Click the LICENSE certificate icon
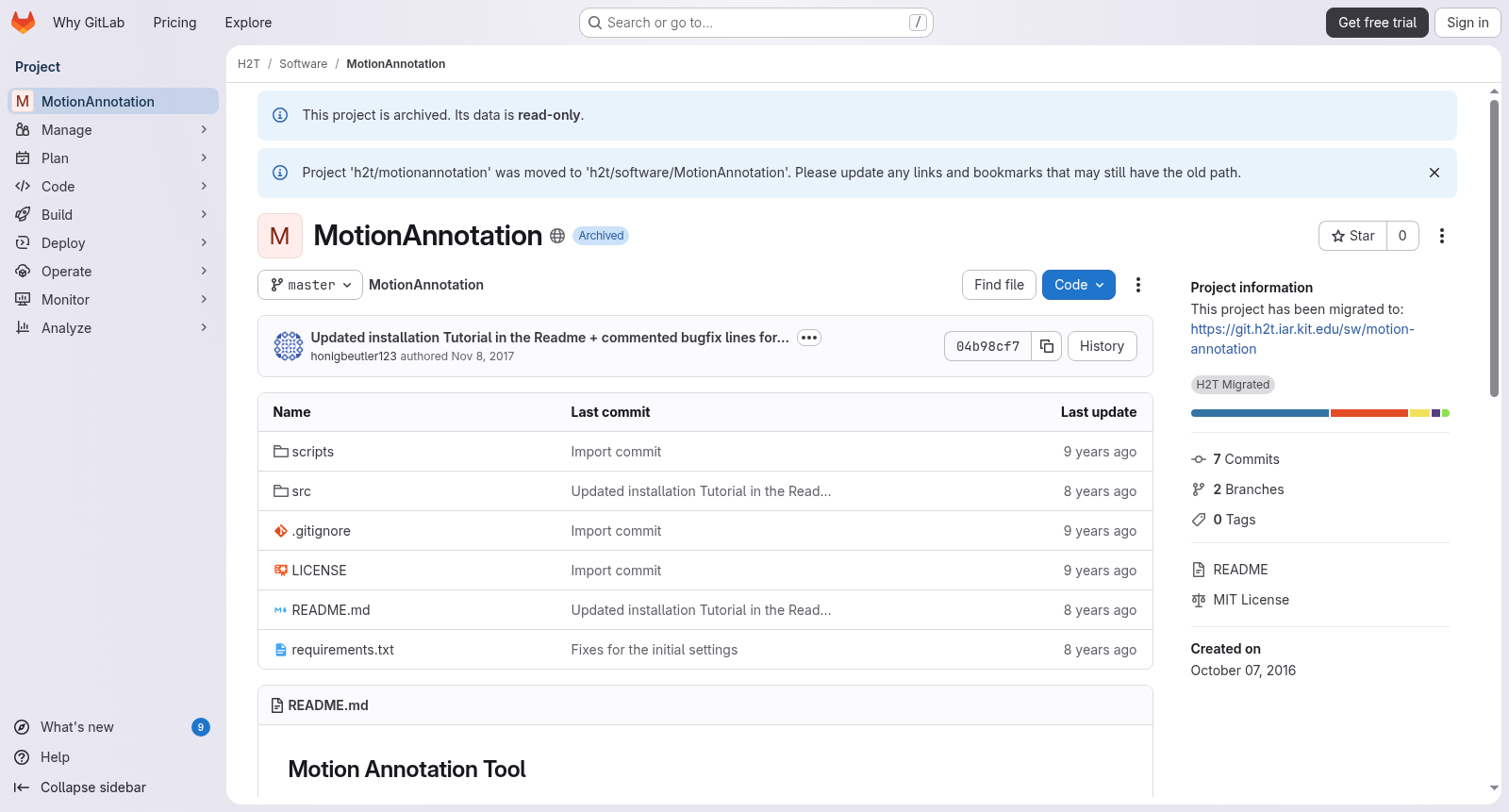Image resolution: width=1509 pixels, height=812 pixels. 281,571
